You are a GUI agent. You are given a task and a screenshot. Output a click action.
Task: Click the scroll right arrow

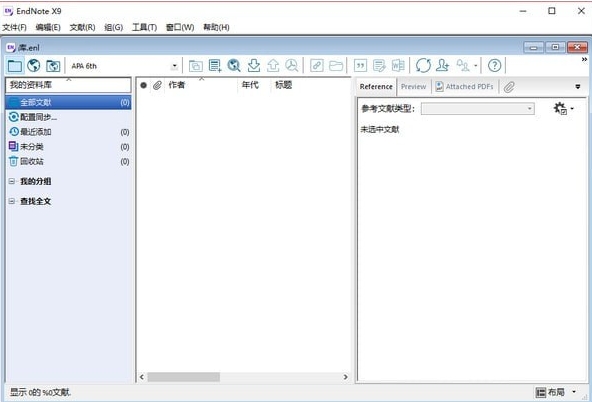coord(345,377)
